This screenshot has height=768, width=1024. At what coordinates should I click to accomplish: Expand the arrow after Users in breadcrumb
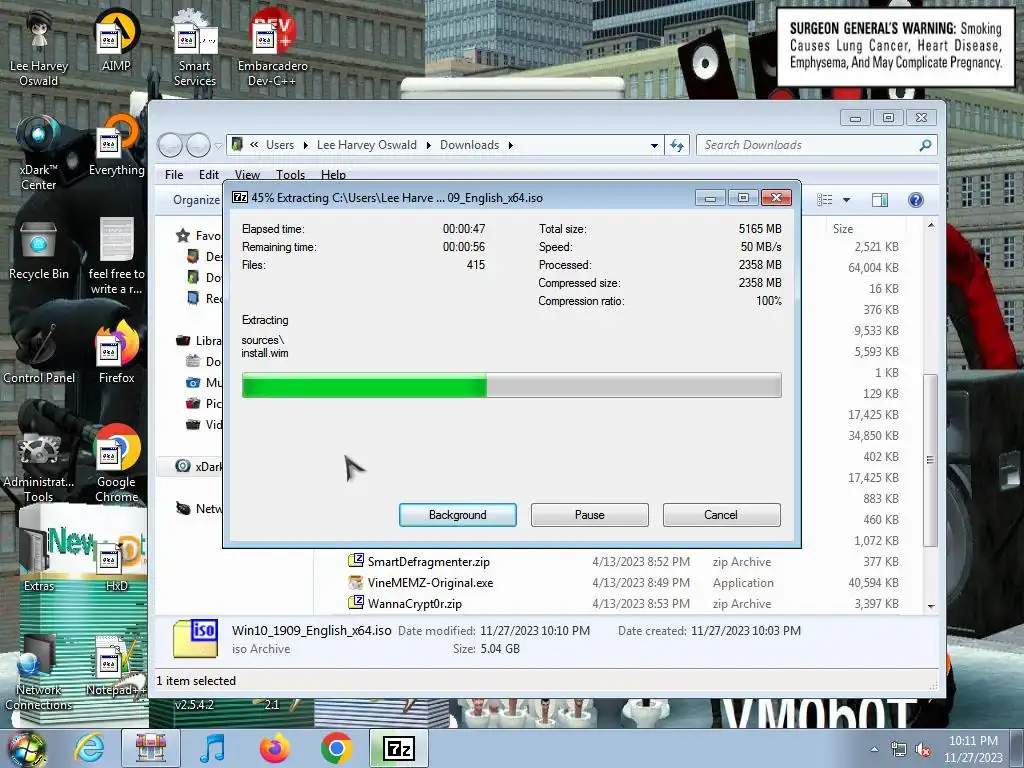click(305, 145)
